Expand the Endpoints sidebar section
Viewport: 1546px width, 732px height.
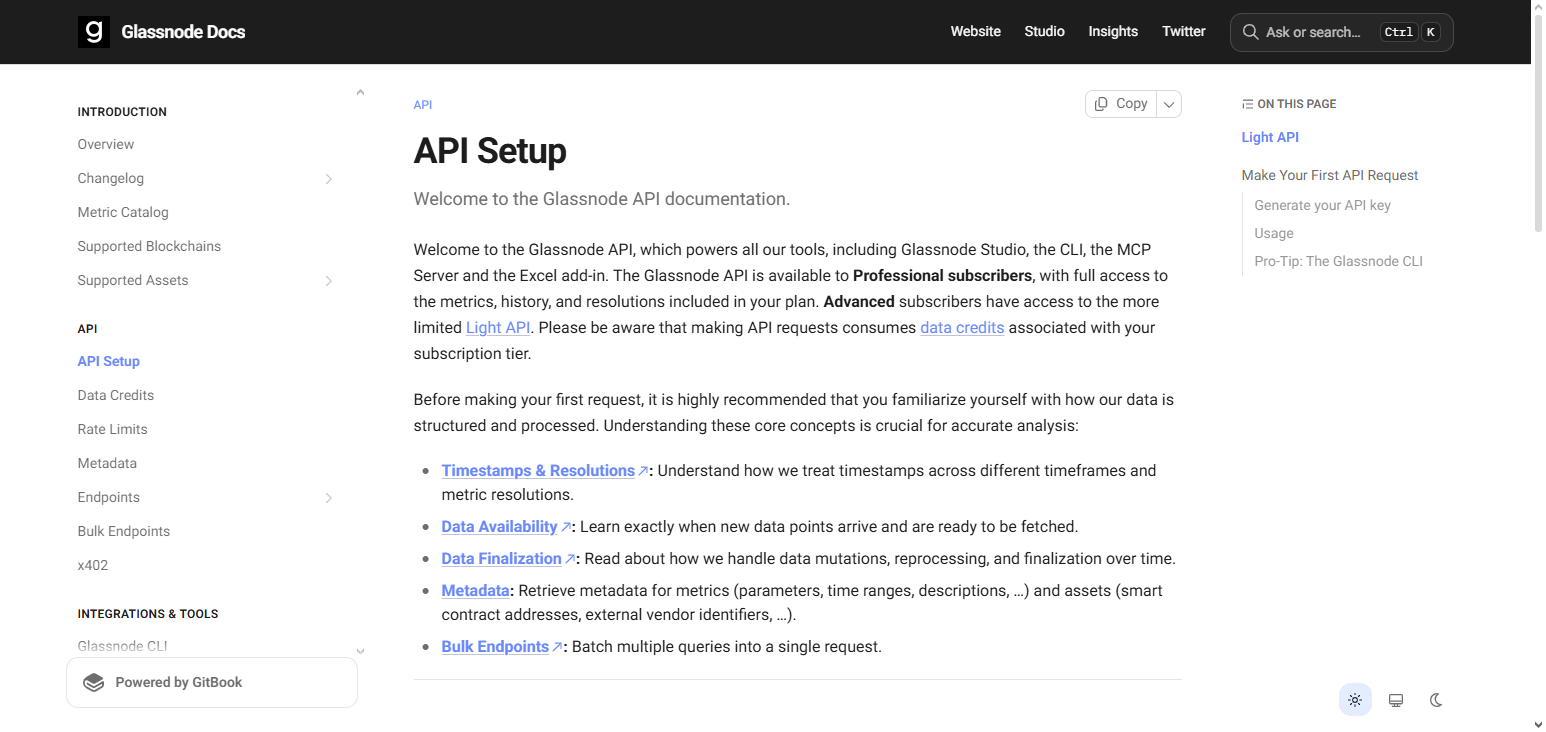[x=328, y=498]
